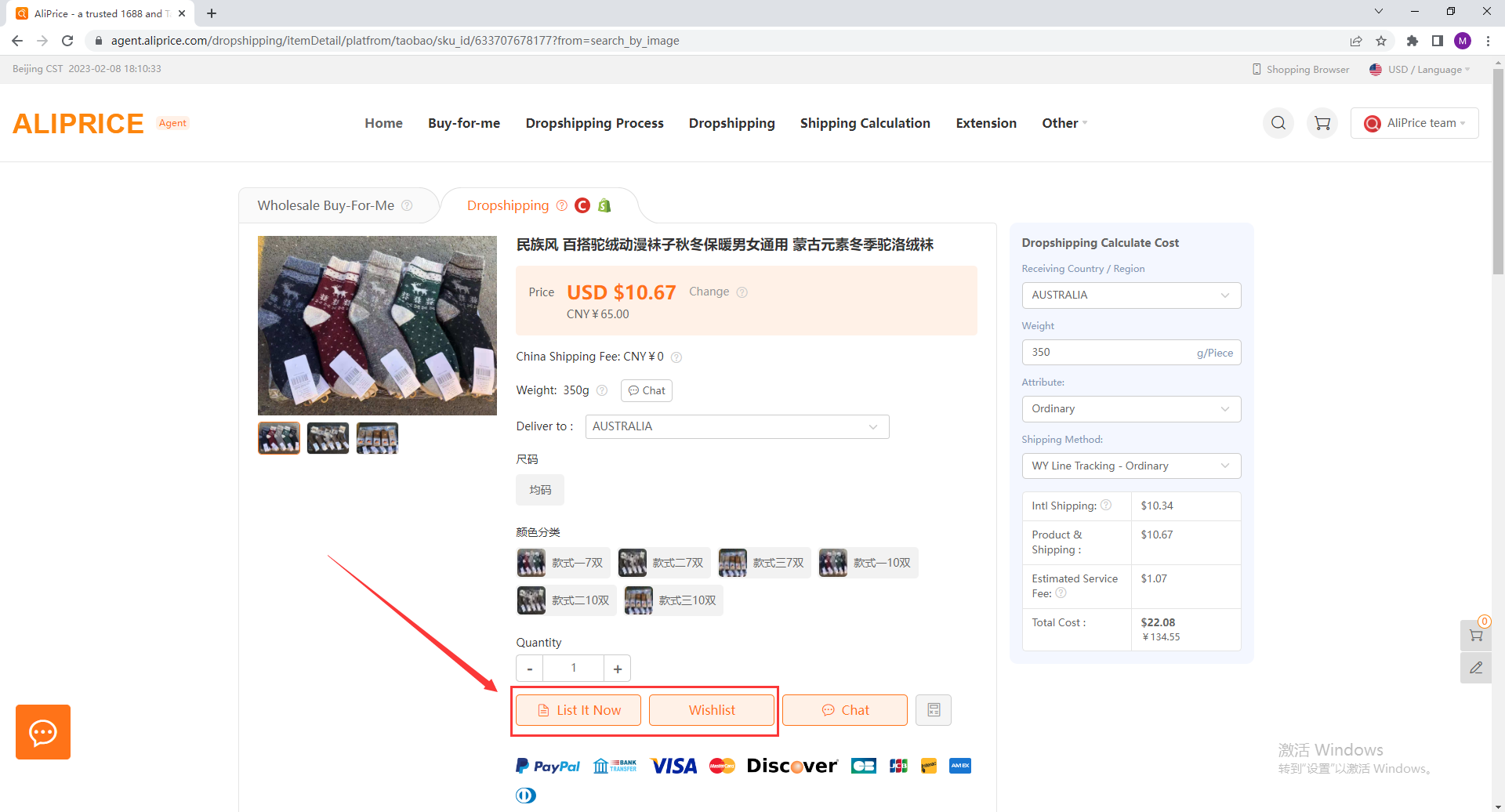Select color option 款式三10双
The height and width of the screenshot is (812, 1505).
point(673,600)
